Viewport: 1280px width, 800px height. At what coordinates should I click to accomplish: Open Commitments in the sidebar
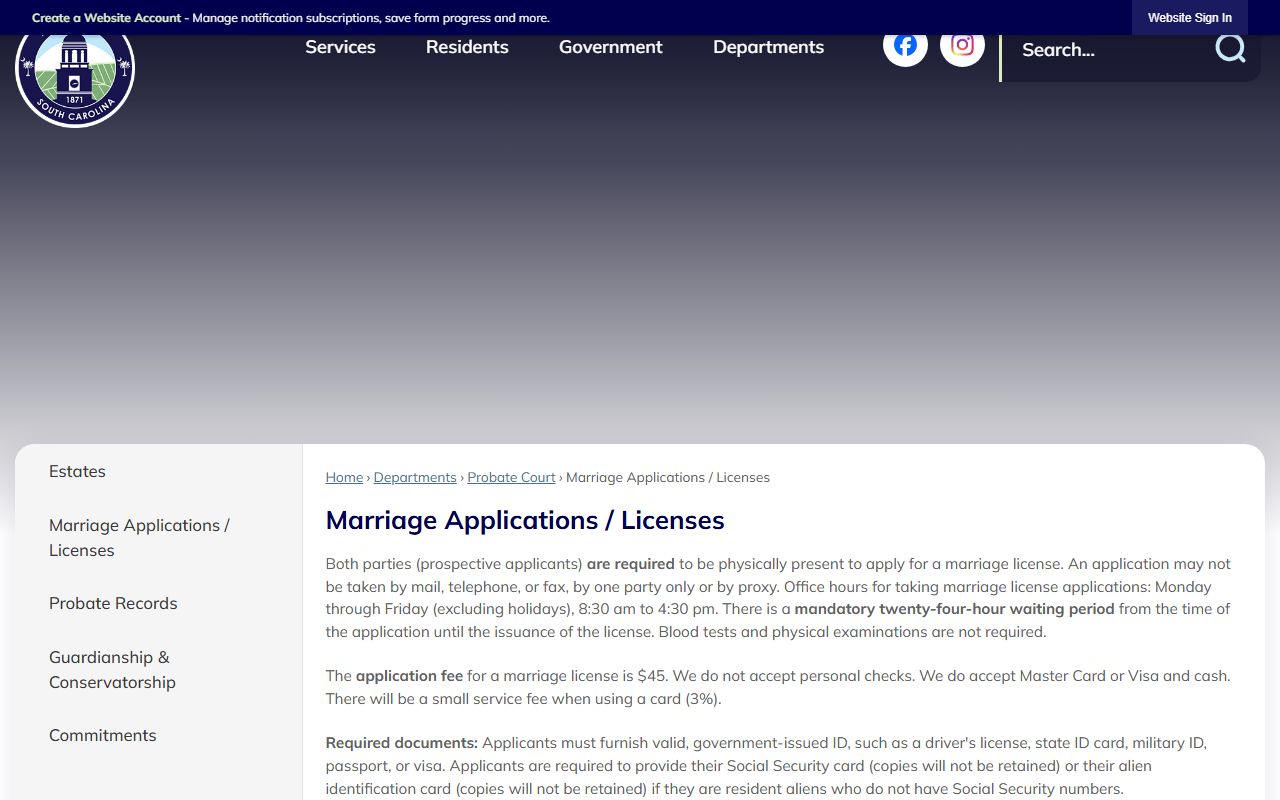[x=103, y=736]
